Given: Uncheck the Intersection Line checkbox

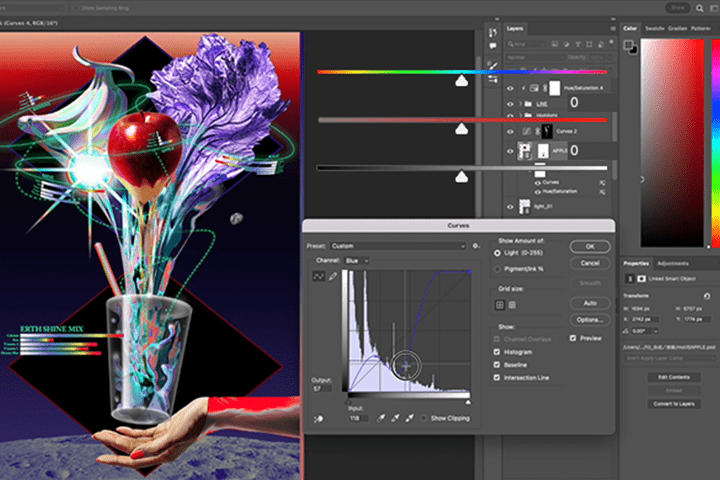Looking at the screenshot, I should [x=496, y=378].
